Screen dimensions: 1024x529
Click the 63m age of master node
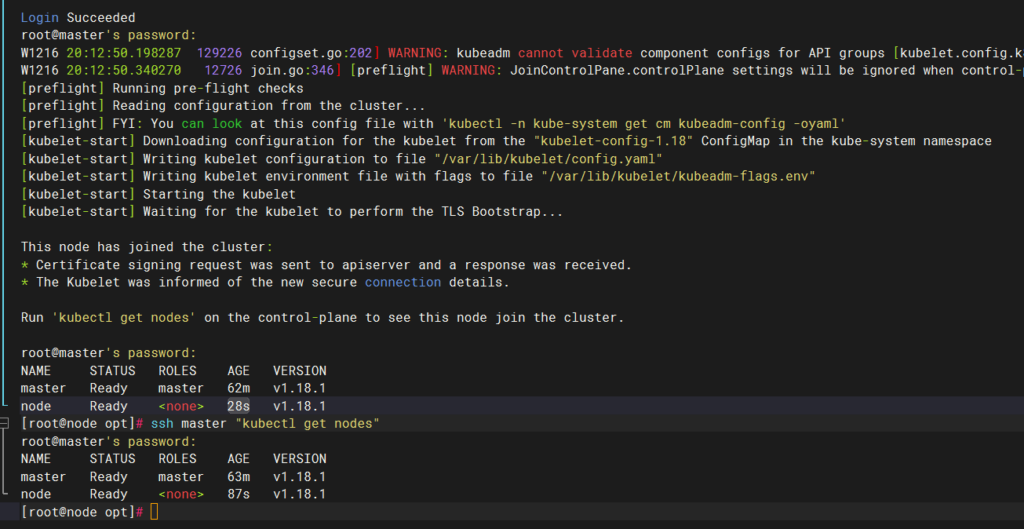[x=238, y=476]
